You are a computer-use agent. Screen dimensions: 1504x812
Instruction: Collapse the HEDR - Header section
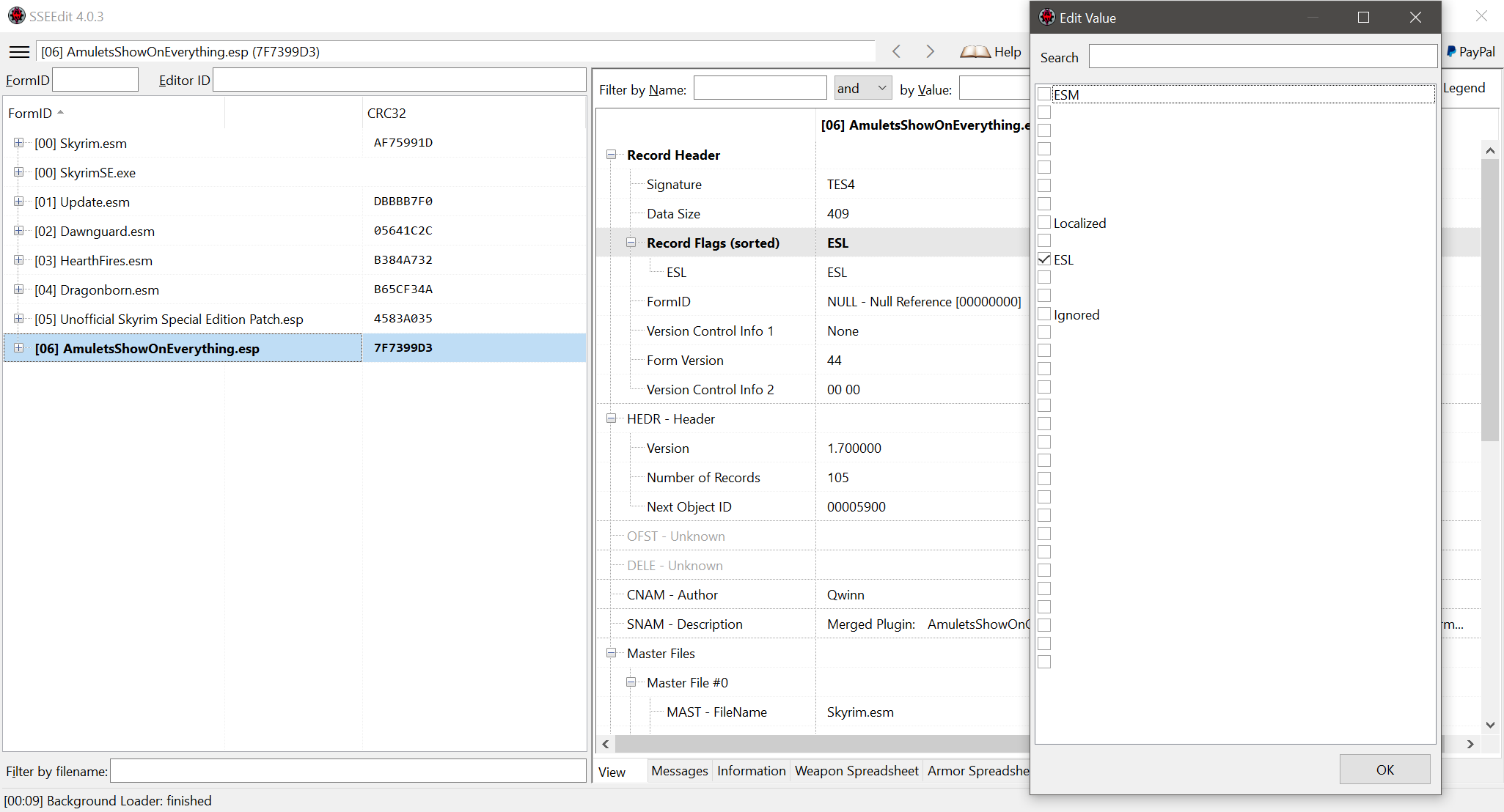(x=611, y=418)
